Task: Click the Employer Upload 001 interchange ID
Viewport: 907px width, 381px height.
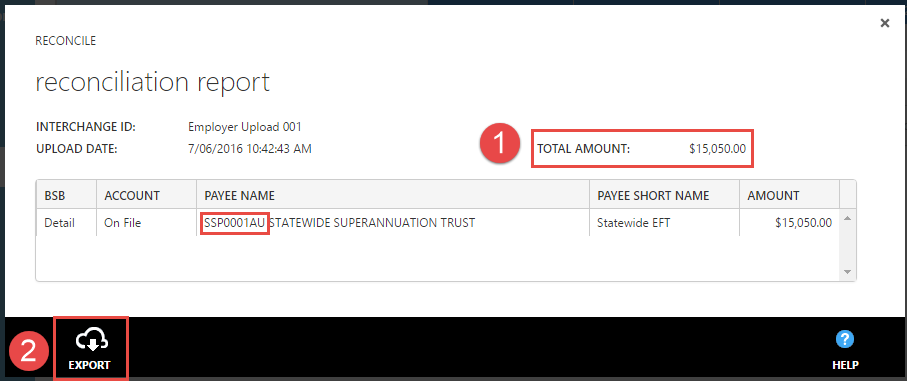Action: coord(245,127)
